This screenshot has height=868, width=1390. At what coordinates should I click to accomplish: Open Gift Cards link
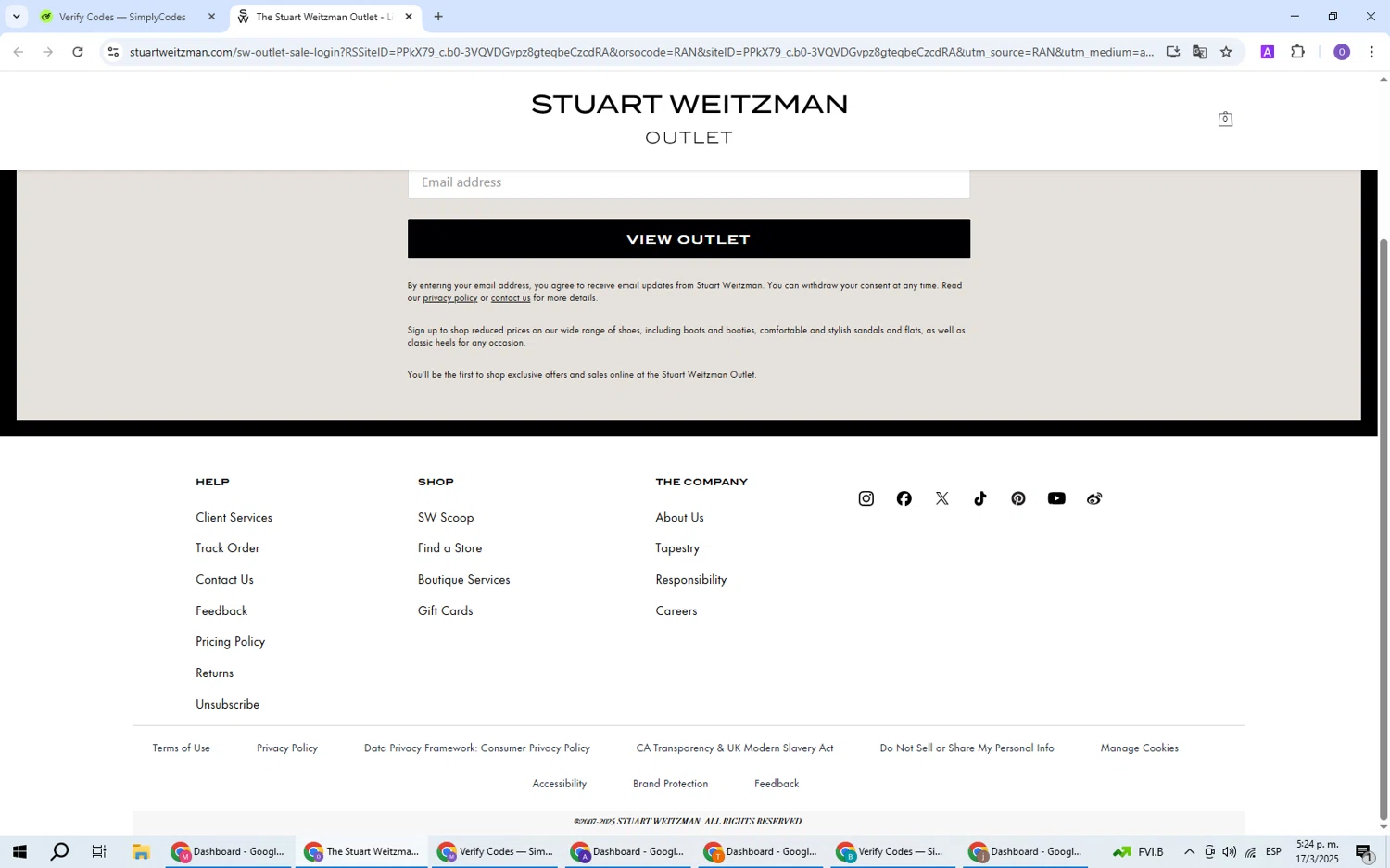445,611
